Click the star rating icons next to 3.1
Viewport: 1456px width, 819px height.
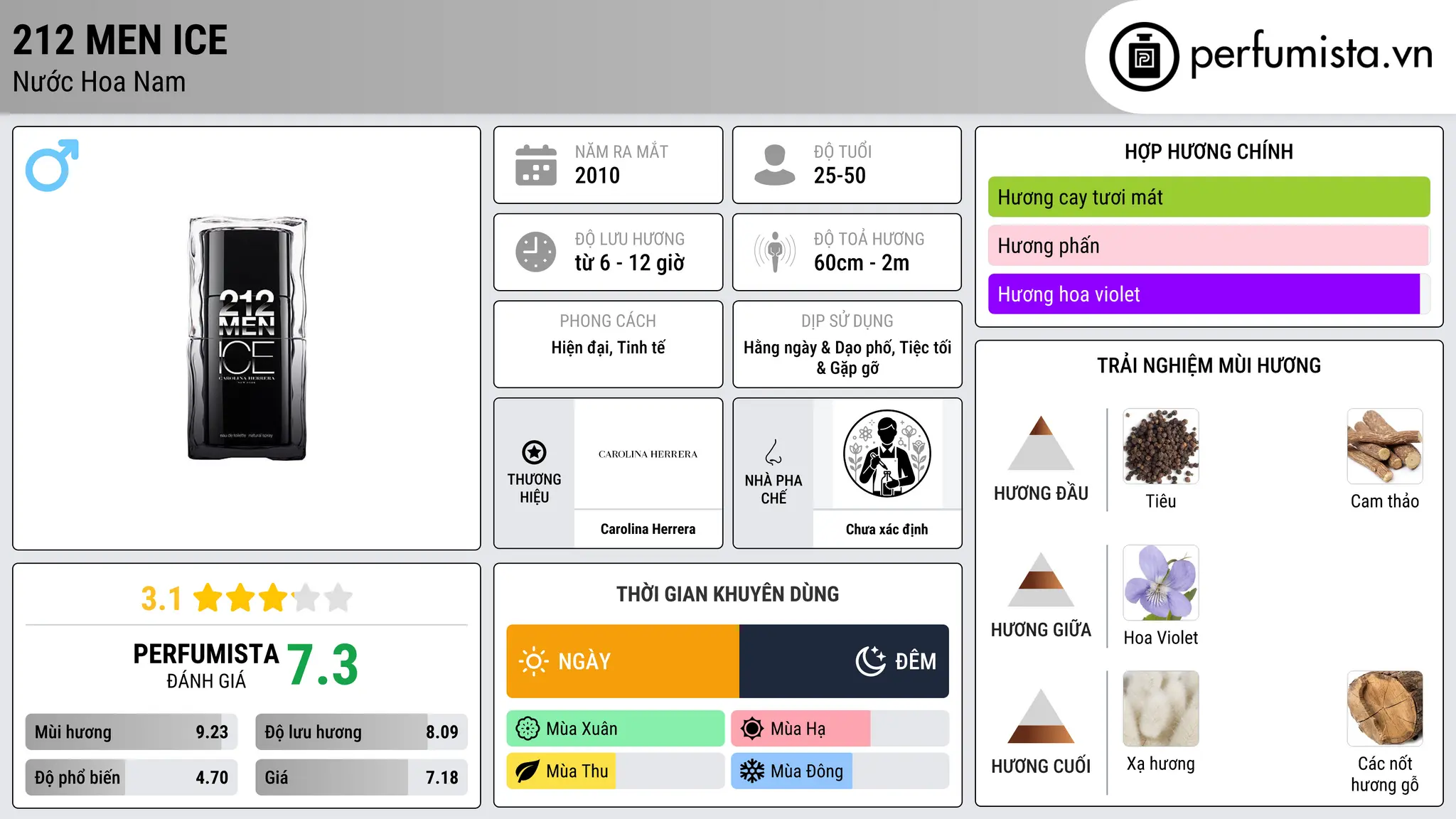272,598
